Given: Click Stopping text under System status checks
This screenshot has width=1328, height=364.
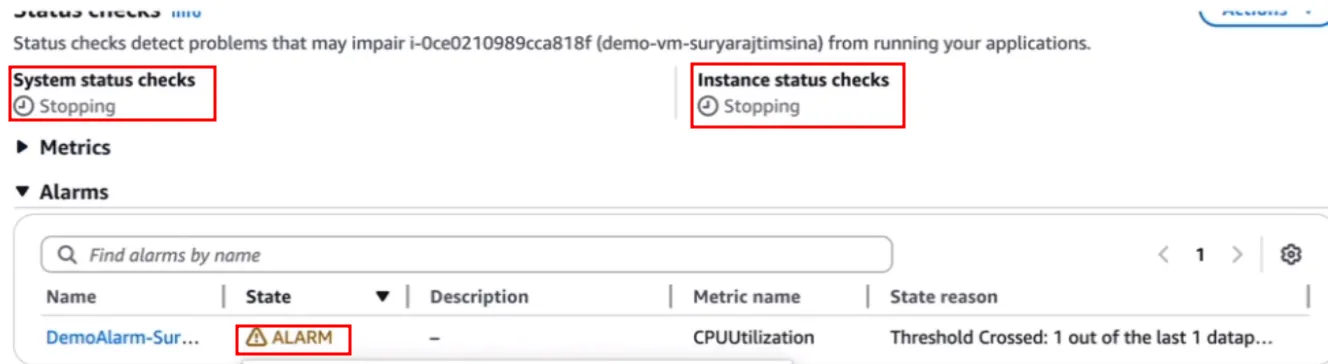Looking at the screenshot, I should [77, 106].
